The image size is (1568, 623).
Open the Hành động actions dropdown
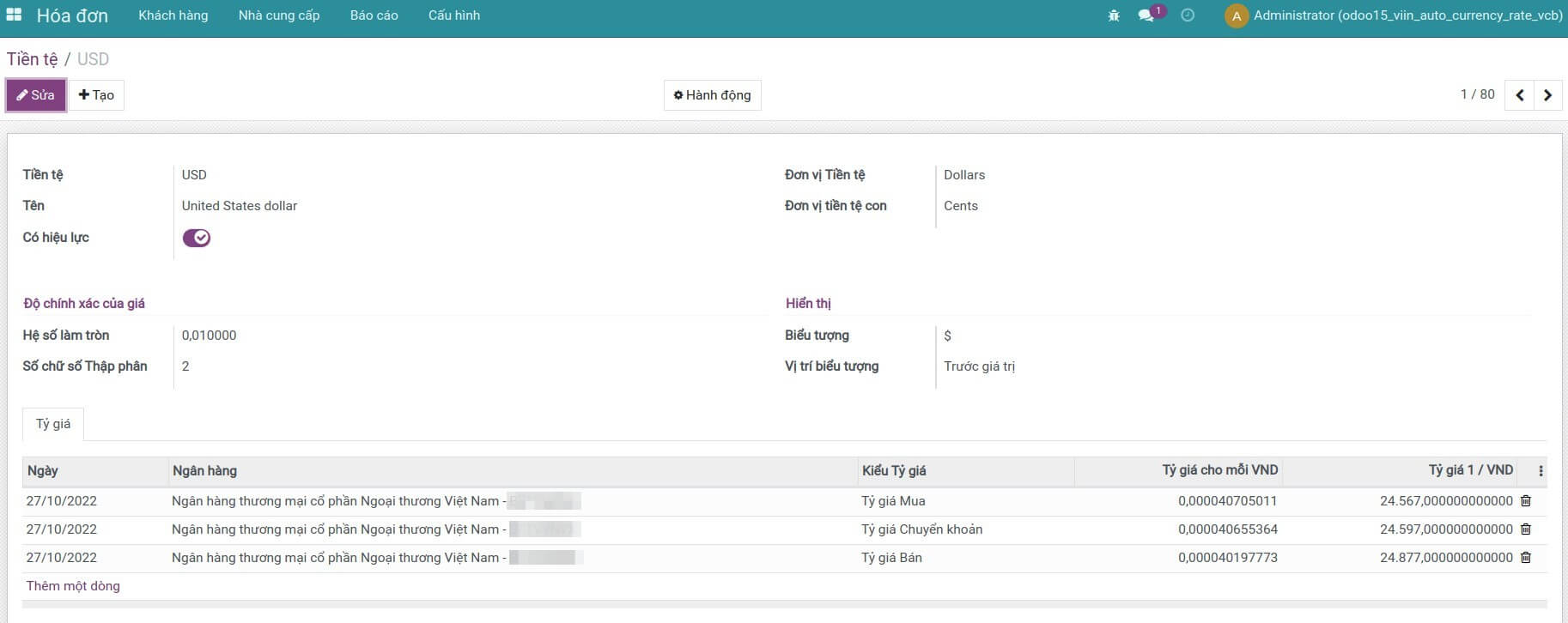(x=712, y=95)
